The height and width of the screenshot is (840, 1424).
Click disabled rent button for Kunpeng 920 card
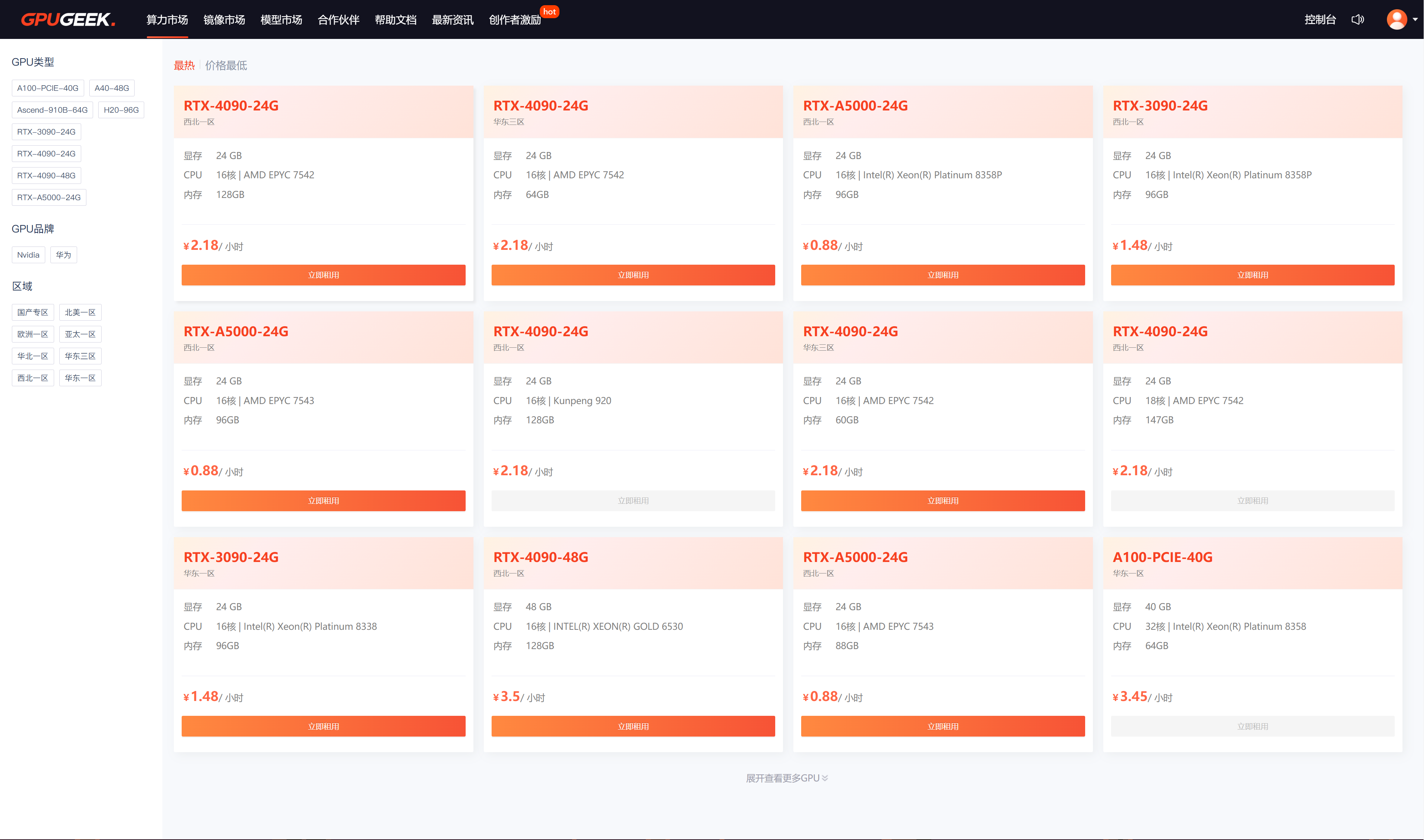[x=633, y=501]
